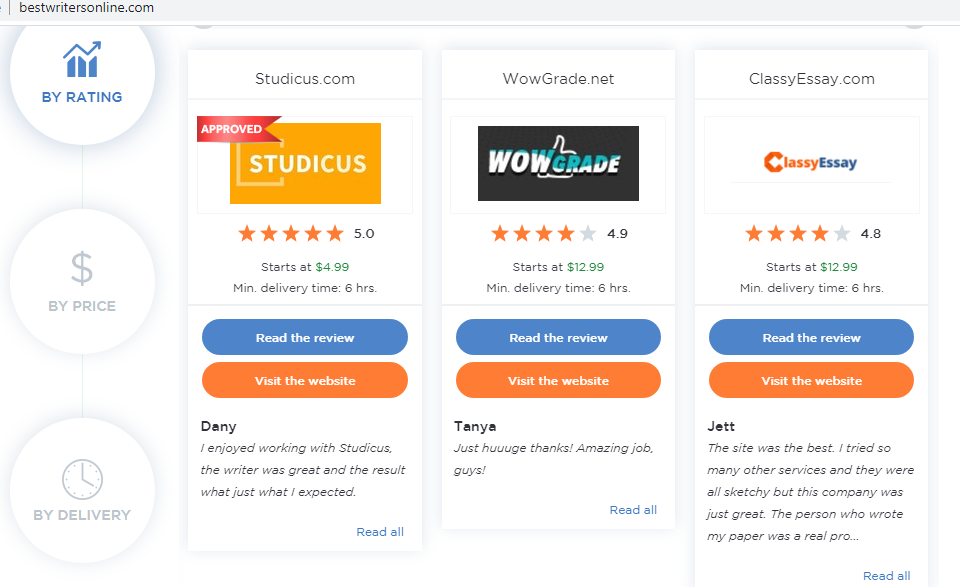
Task: Visit the WowGrade.net website
Action: [558, 381]
